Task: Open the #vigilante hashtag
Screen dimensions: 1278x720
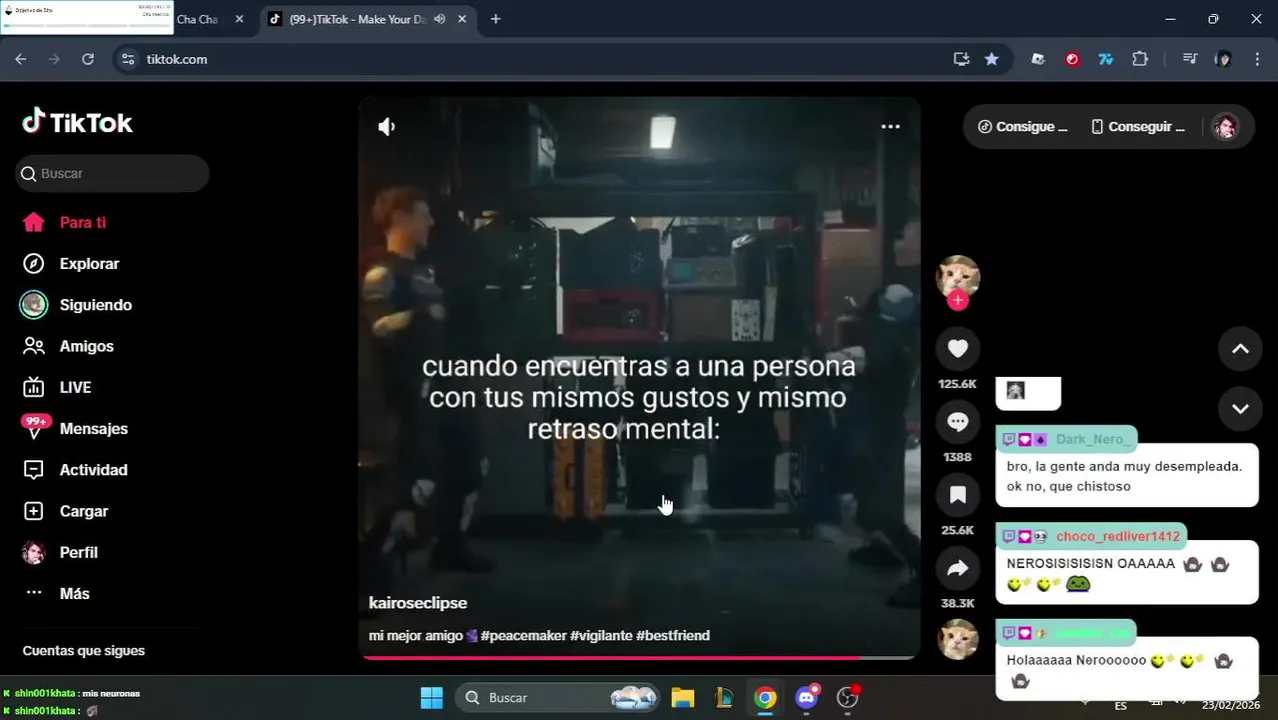Action: [x=601, y=635]
